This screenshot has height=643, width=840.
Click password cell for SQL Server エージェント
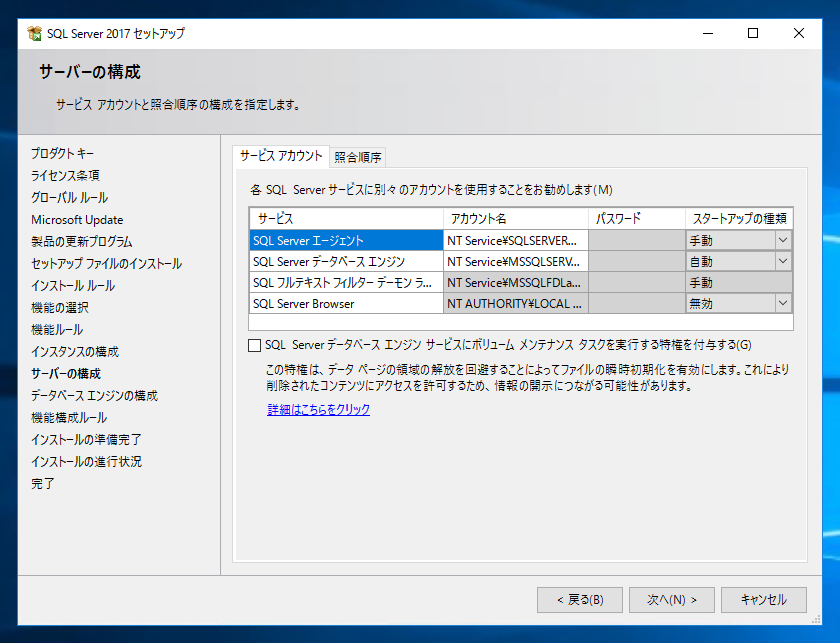(637, 240)
